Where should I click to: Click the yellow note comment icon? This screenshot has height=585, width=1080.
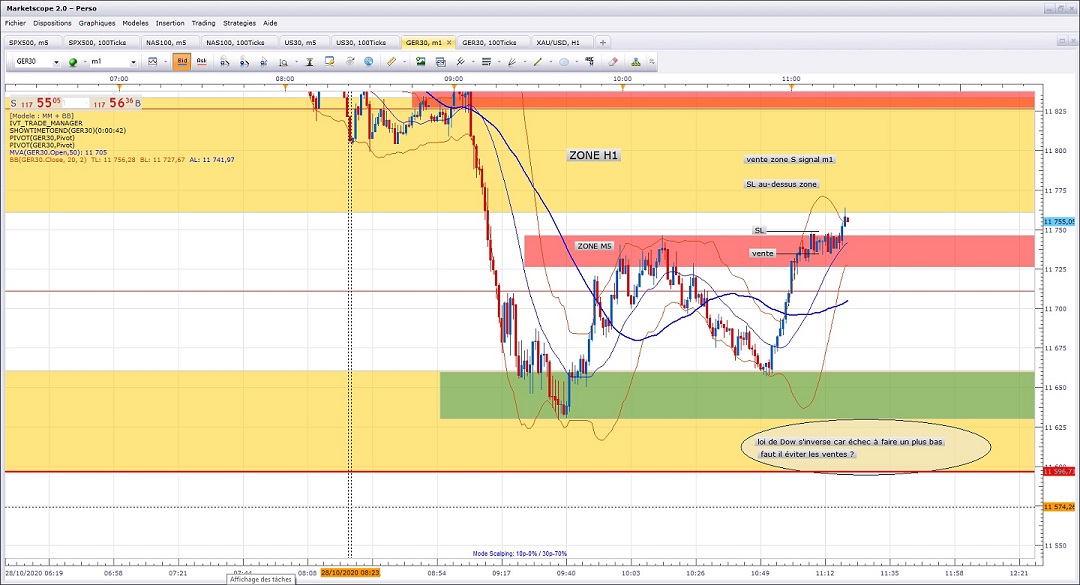pyautogui.click(x=329, y=61)
